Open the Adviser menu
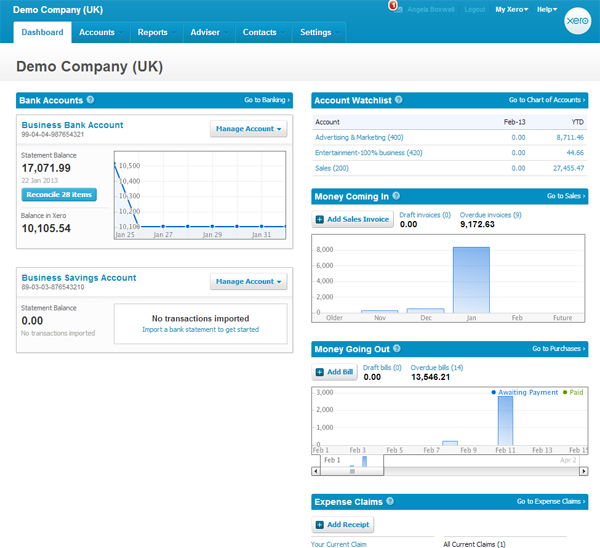The image size is (600, 548). [x=209, y=33]
